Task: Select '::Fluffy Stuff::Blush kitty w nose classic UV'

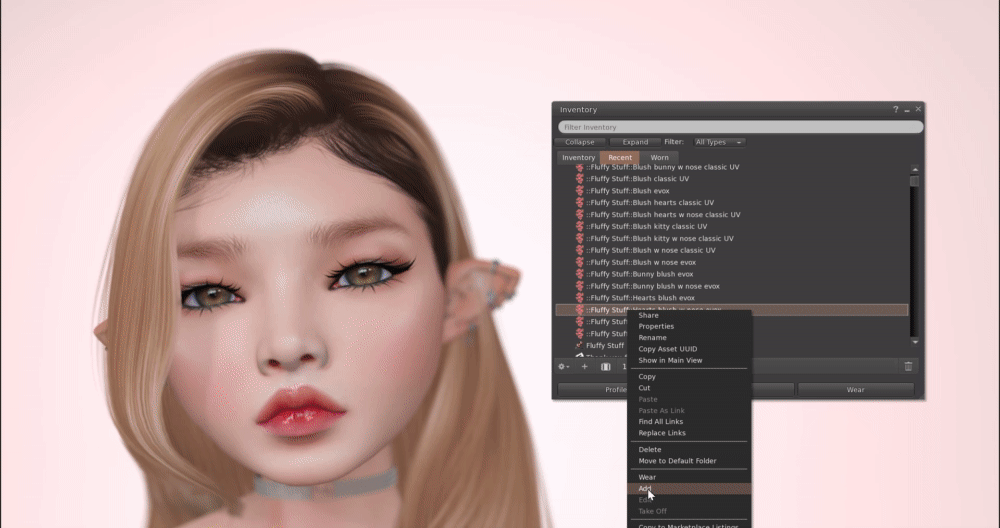Action: (x=659, y=238)
